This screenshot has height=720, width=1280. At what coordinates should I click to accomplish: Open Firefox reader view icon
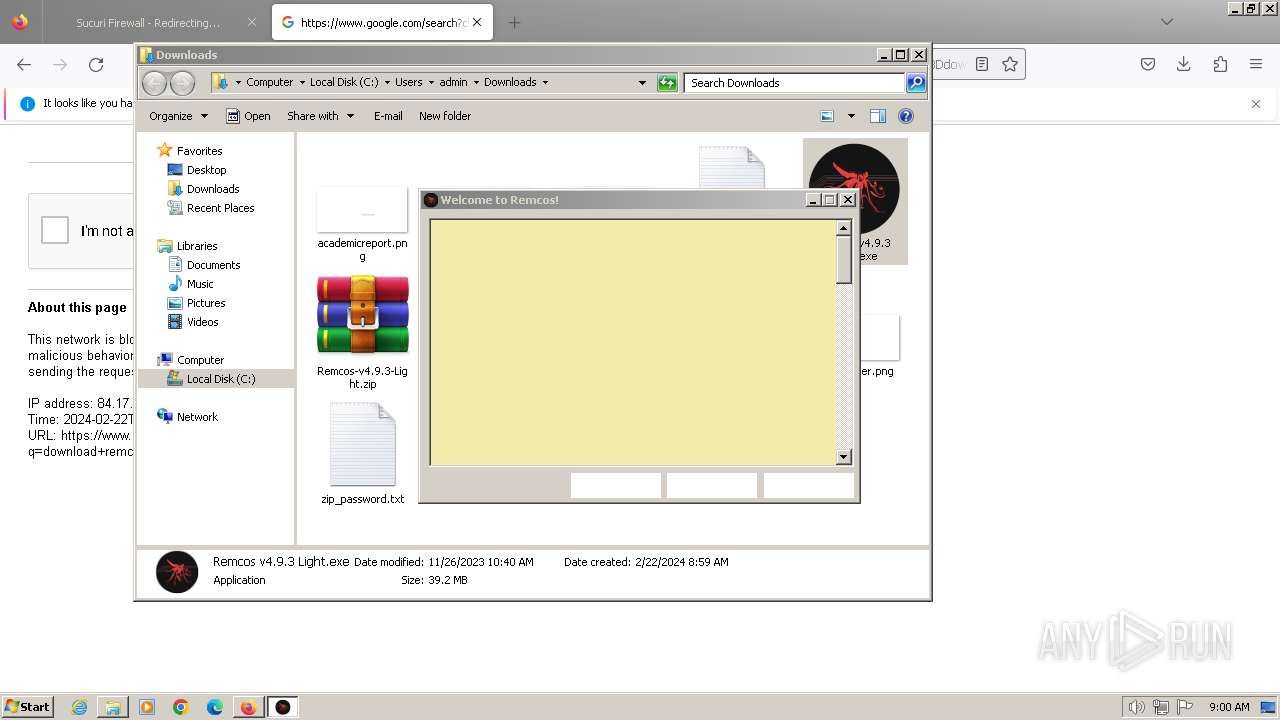(982, 64)
